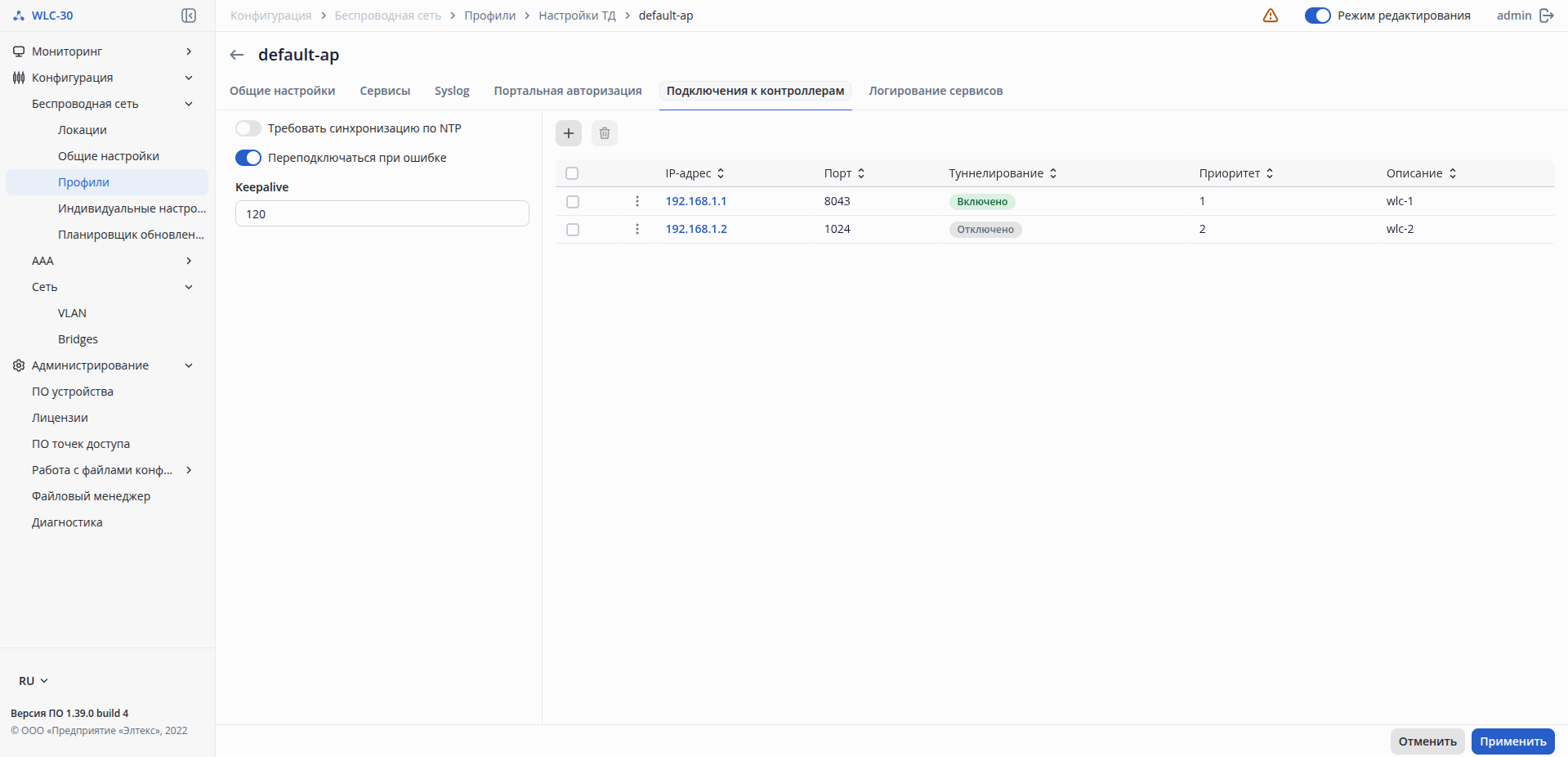The image size is (1568, 757).
Task: Click the Включено status badge
Action: pos(982,202)
